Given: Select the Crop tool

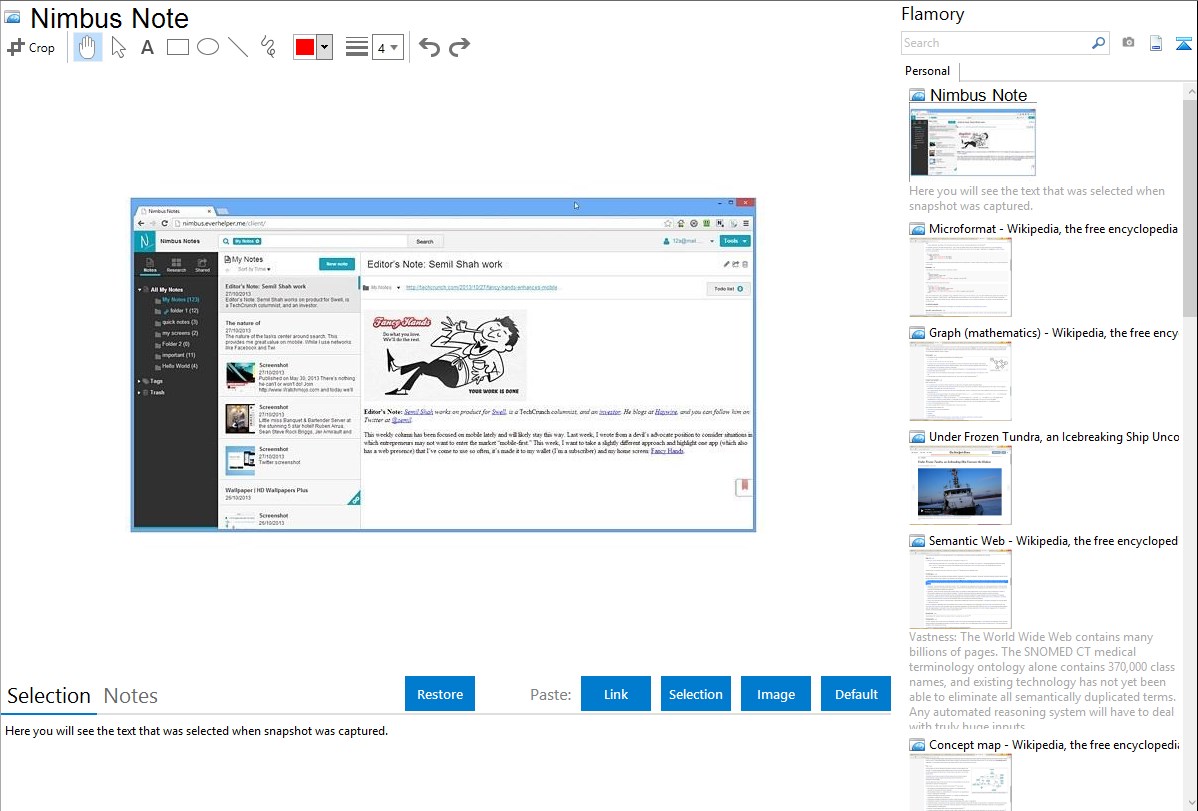Looking at the screenshot, I should point(31,47).
